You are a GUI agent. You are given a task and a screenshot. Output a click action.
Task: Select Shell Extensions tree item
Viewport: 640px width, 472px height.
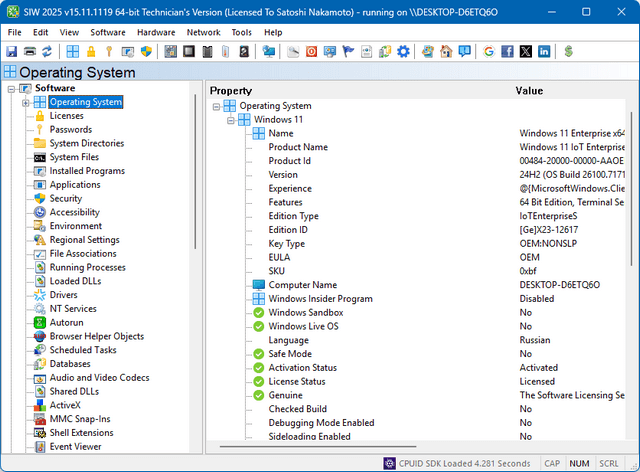[x=82, y=433]
